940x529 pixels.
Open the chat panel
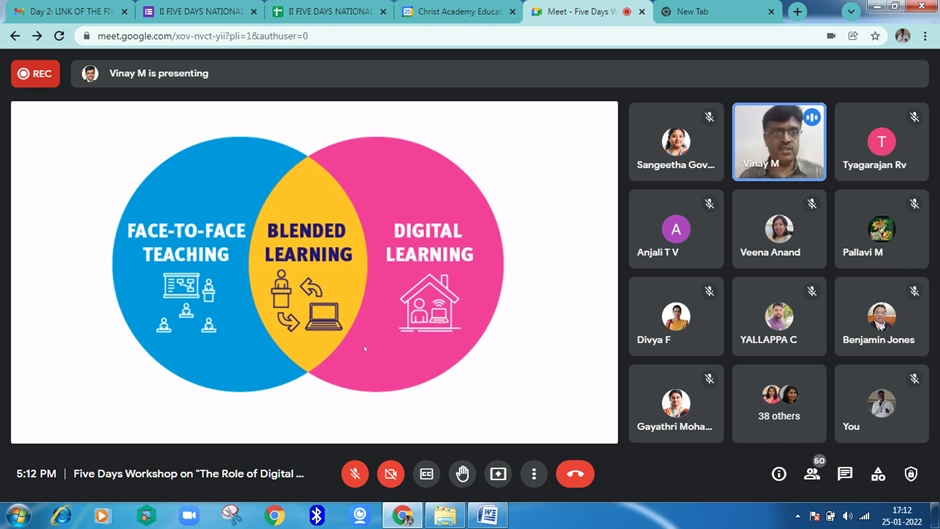[845, 474]
